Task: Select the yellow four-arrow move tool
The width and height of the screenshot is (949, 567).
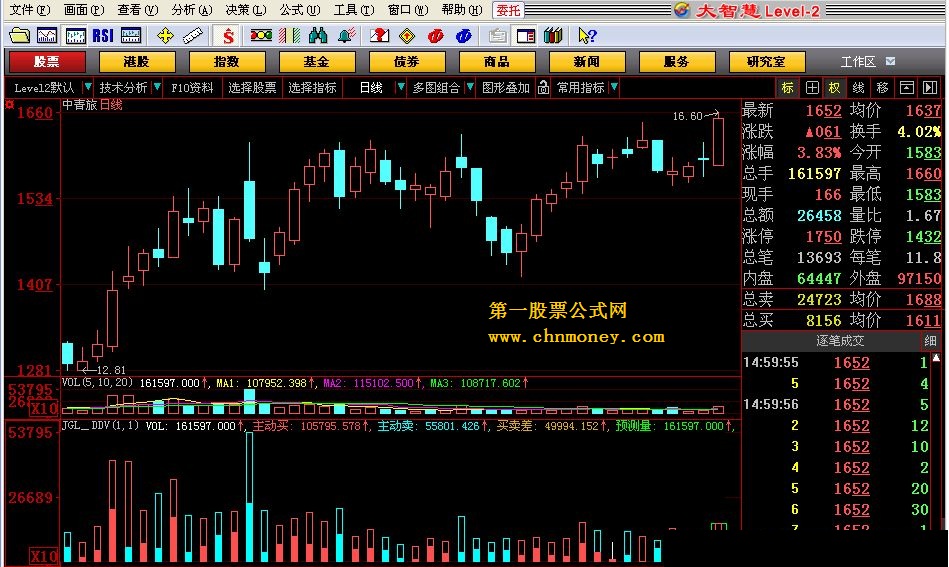Action: (165, 36)
